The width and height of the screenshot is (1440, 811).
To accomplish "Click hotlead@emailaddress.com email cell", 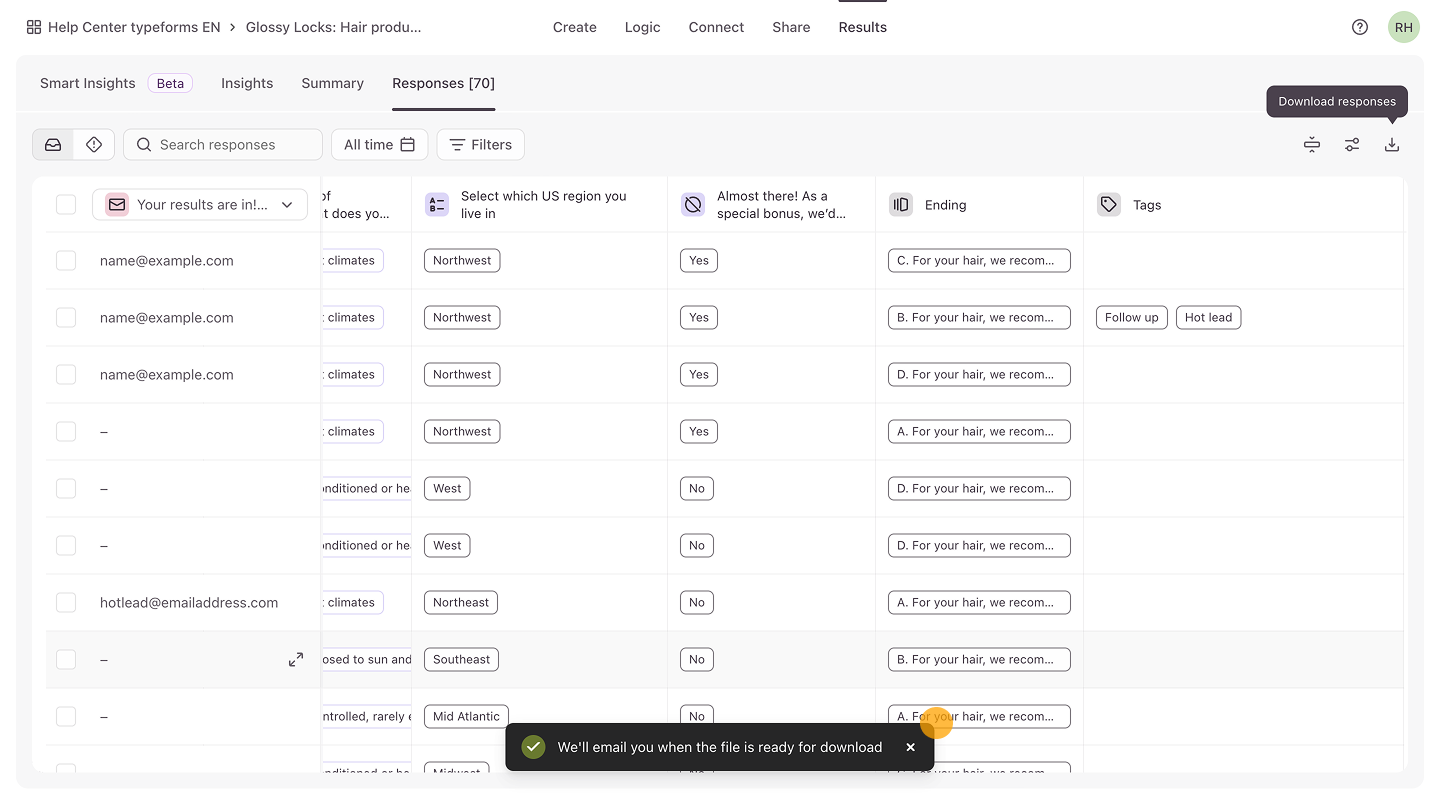I will point(189,603).
